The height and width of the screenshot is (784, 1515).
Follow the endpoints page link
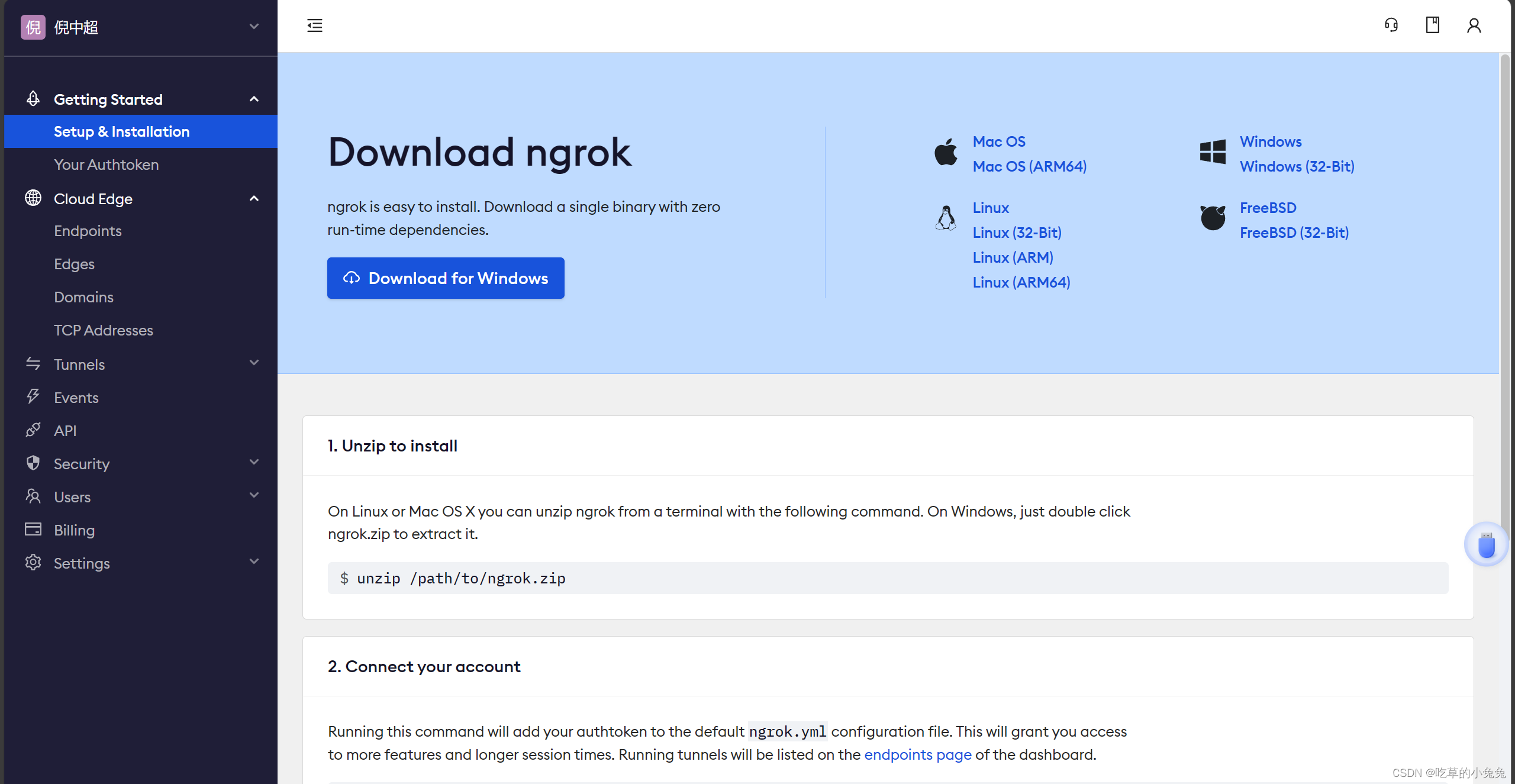[918, 754]
